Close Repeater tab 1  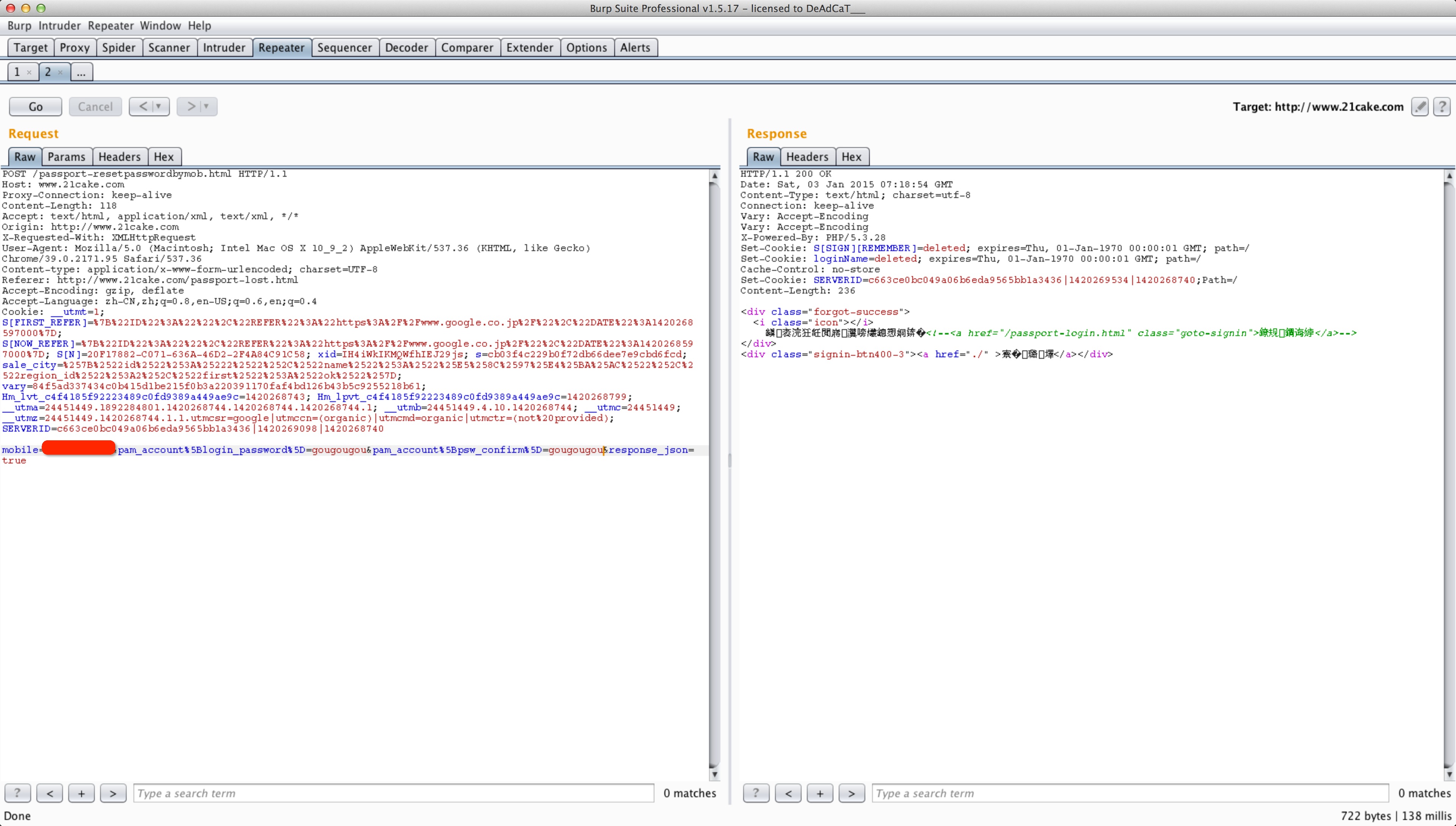pyautogui.click(x=29, y=72)
